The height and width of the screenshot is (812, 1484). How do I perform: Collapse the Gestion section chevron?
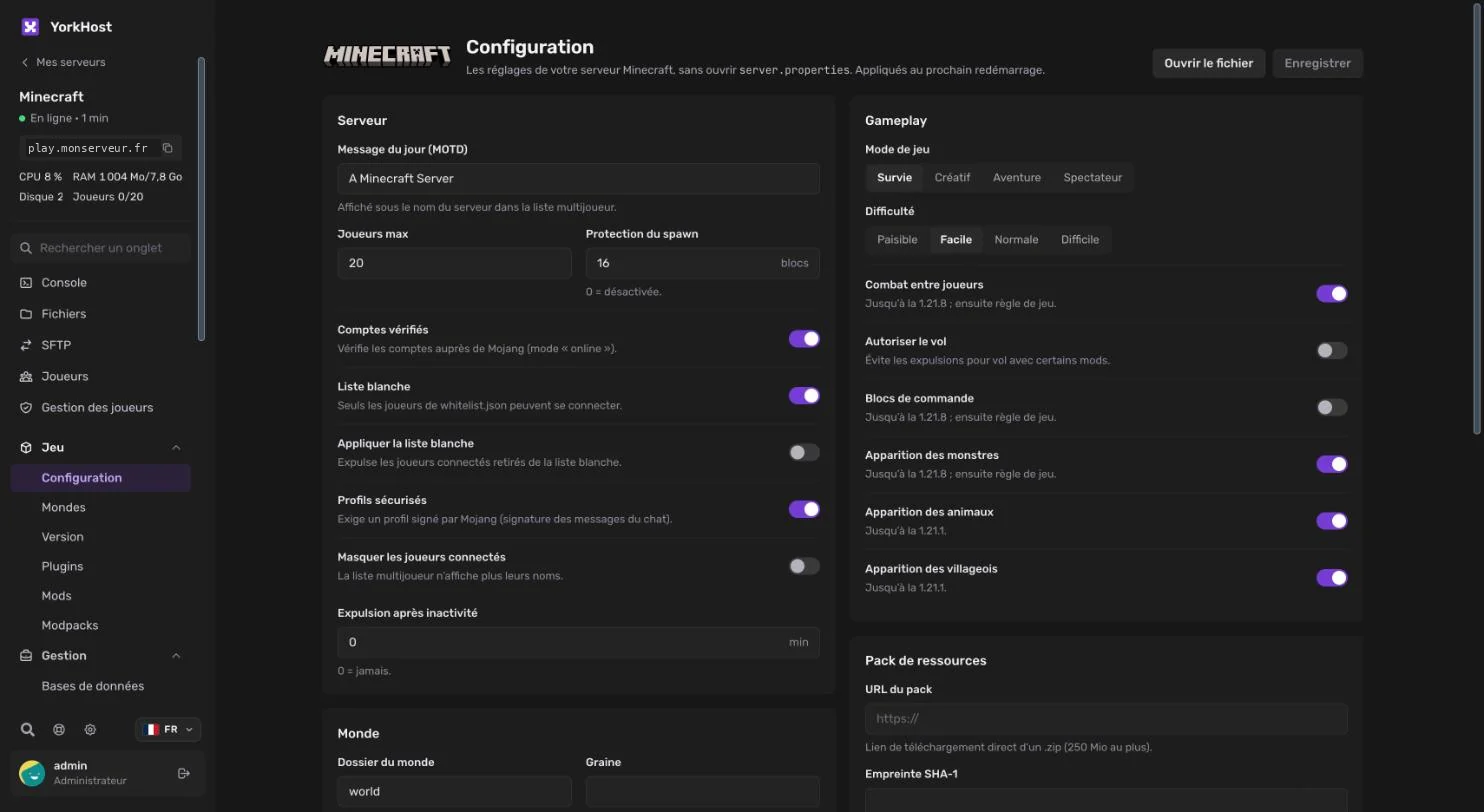click(x=176, y=656)
